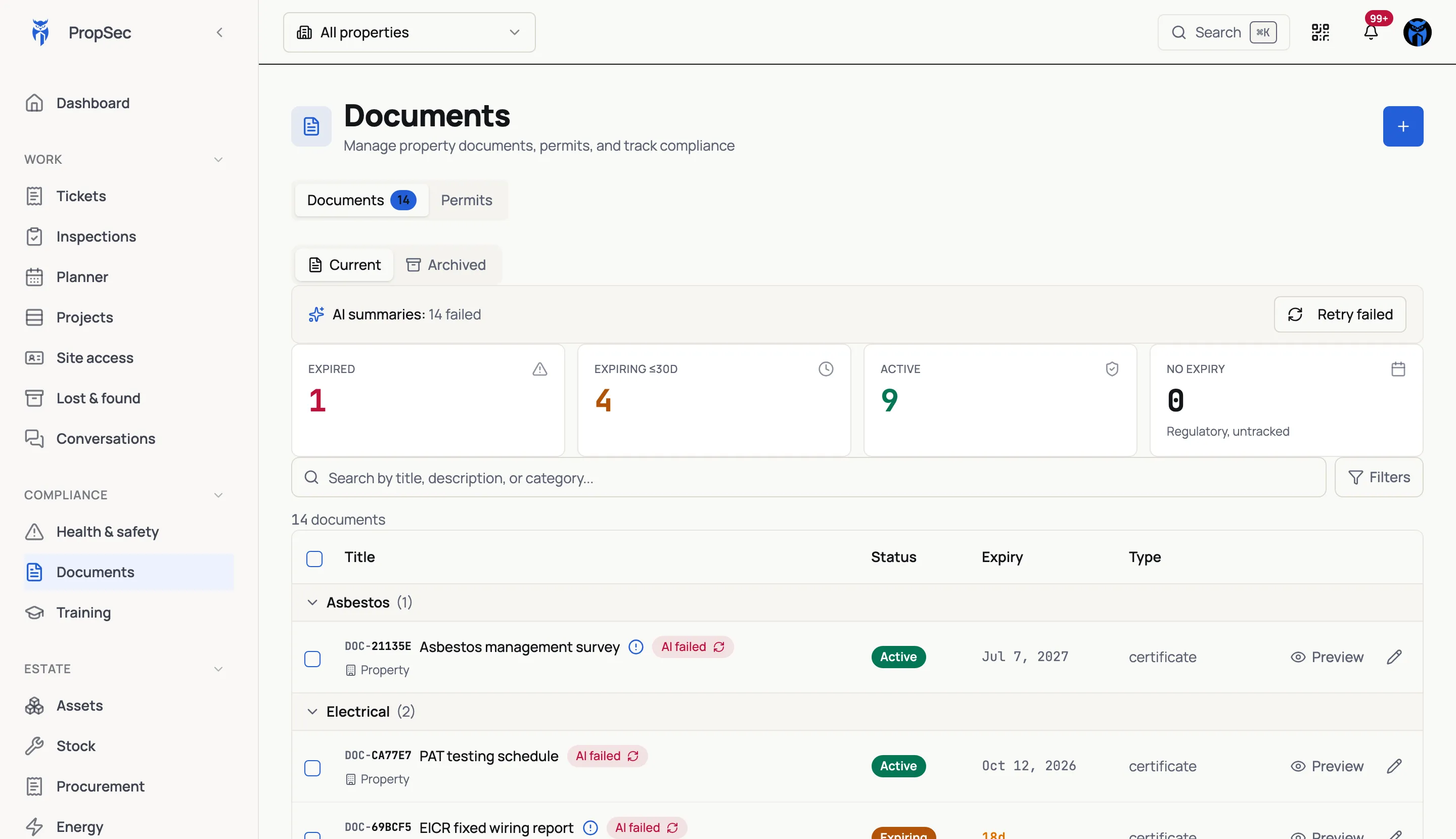The image size is (1456, 839).
Task: Focus the document search by title field
Action: (x=808, y=477)
